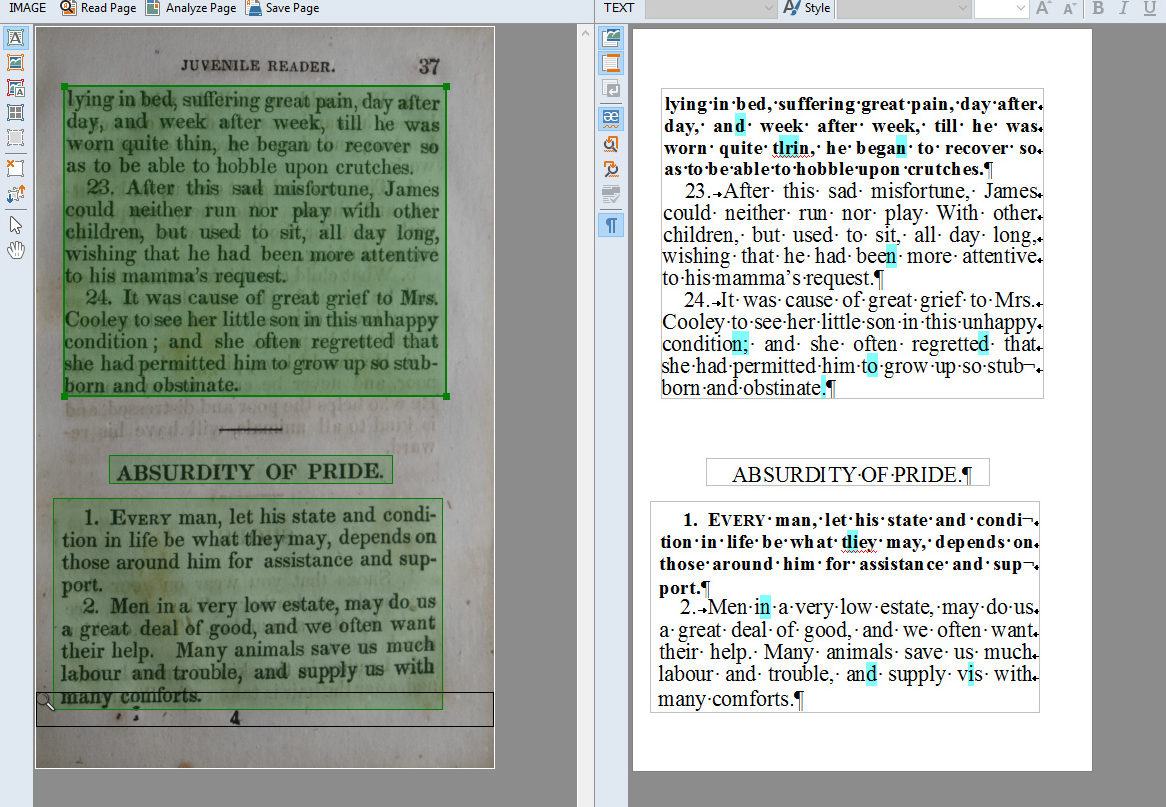Enable bold formatting
The height and width of the screenshot is (807, 1166).
(1097, 9)
